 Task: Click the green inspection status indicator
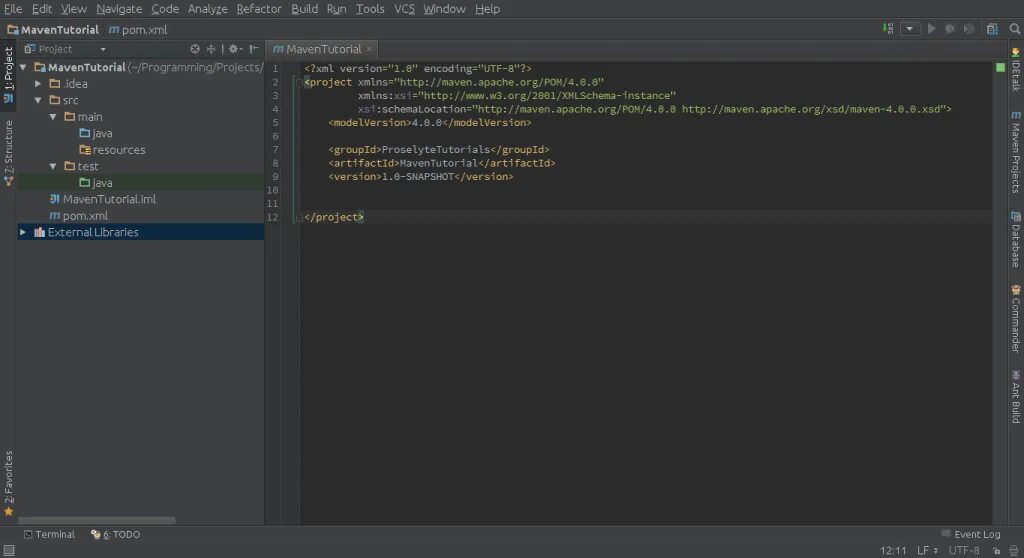[1000, 67]
